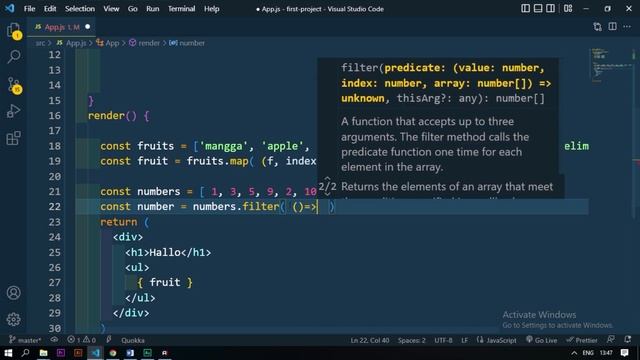The width and height of the screenshot is (640, 360).
Task: Select the App.js editor tab
Action: click(61, 27)
